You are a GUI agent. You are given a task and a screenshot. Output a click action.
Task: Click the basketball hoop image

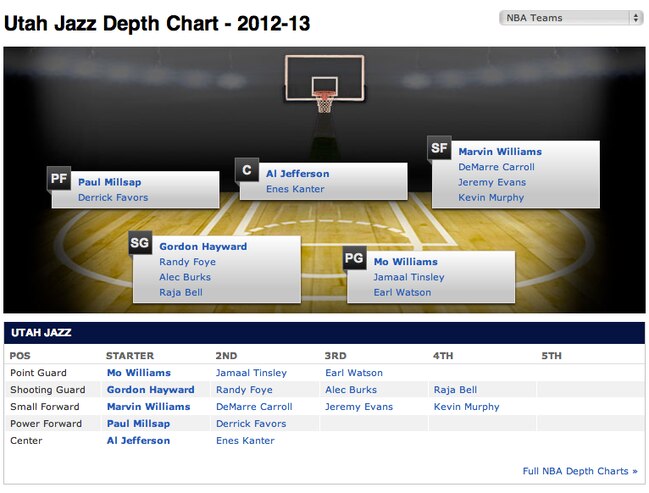[324, 84]
